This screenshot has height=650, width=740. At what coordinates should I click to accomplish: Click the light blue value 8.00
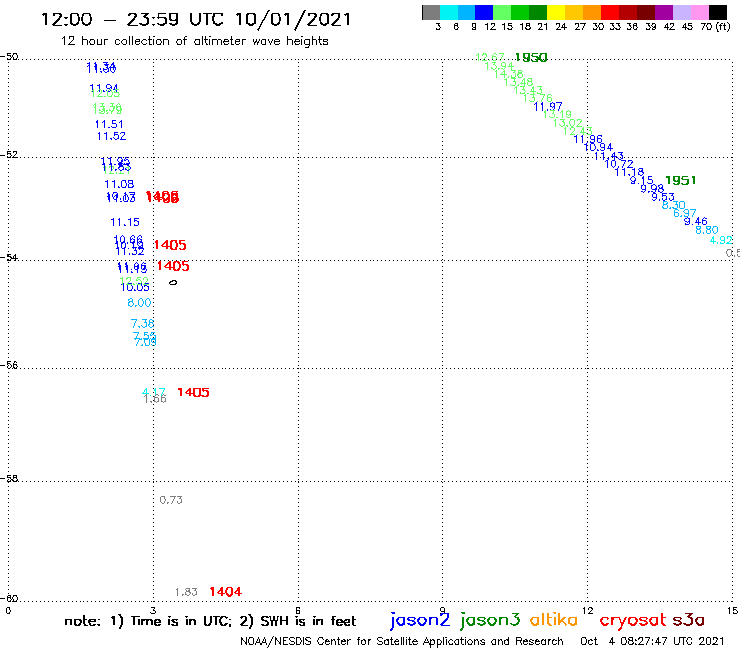(139, 303)
